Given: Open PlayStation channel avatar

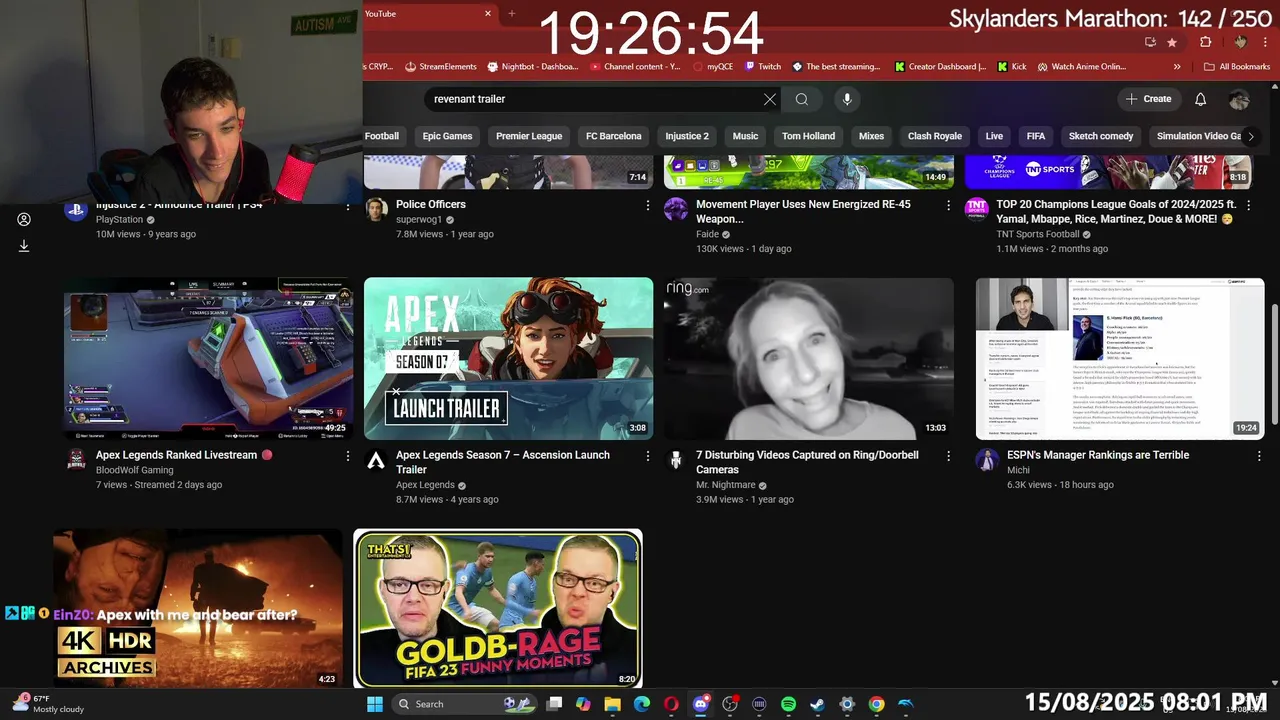Looking at the screenshot, I should (x=75, y=210).
